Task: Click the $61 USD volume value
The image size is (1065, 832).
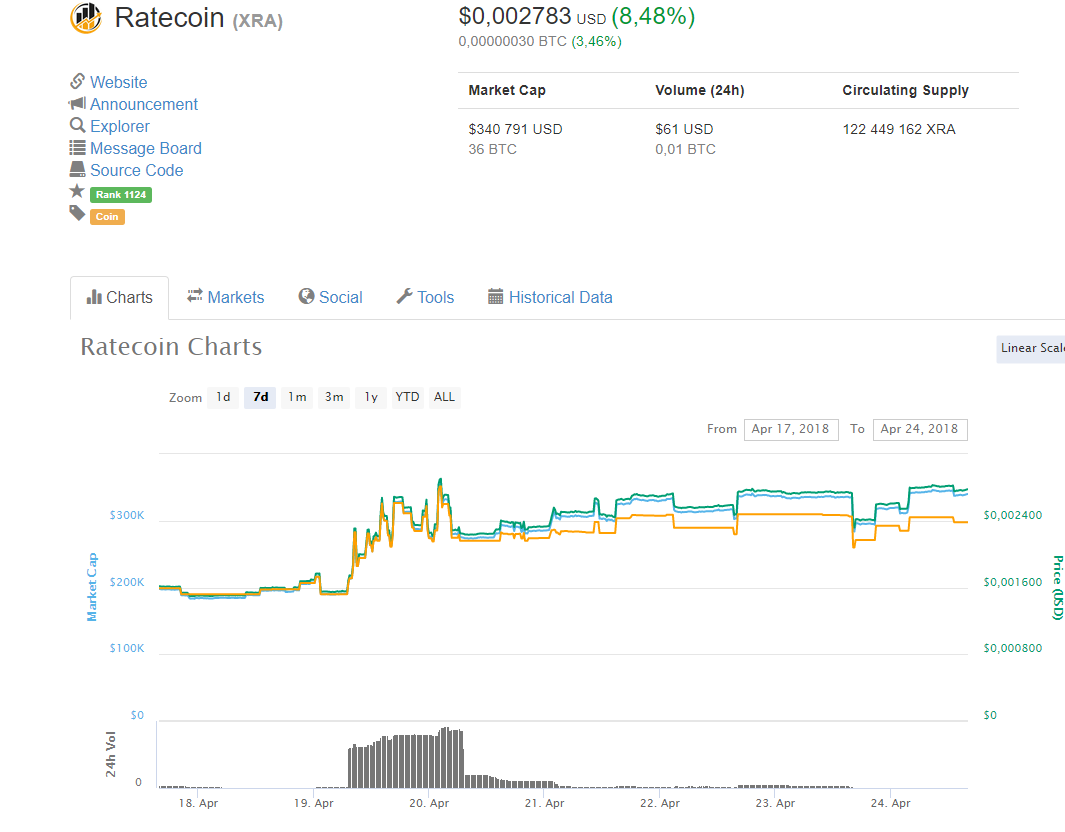Action: pyautogui.click(x=684, y=129)
